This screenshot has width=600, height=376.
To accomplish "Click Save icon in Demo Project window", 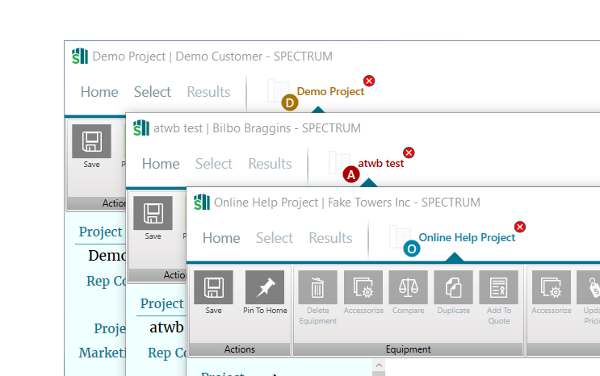I will (91, 141).
